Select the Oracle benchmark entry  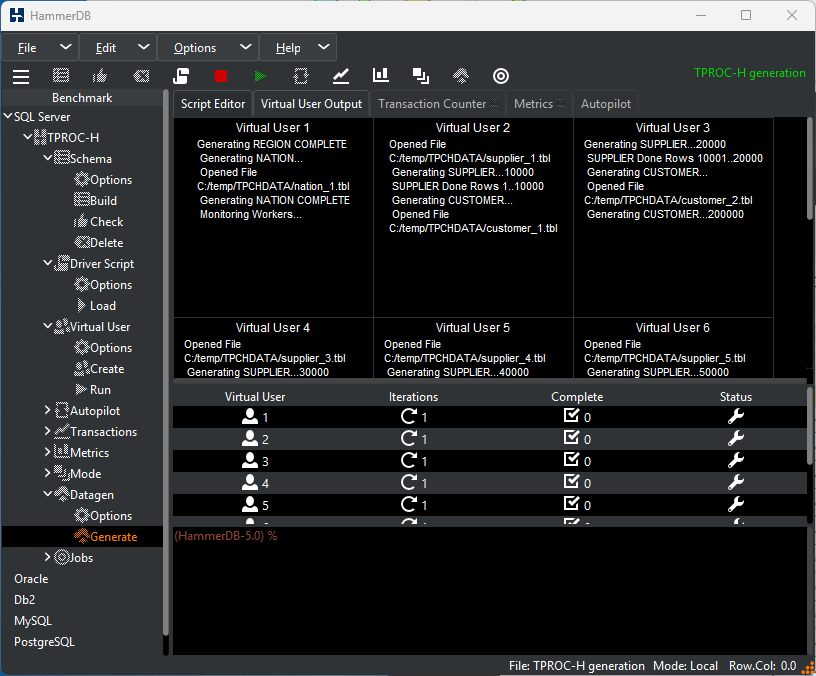tap(31, 579)
